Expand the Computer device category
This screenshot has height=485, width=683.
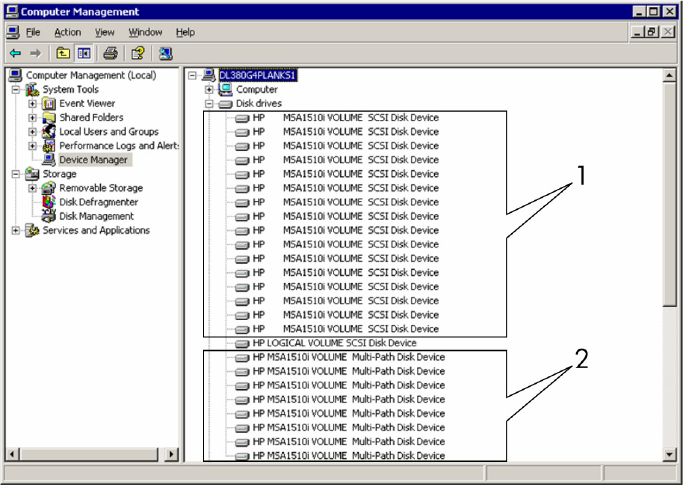[x=210, y=89]
